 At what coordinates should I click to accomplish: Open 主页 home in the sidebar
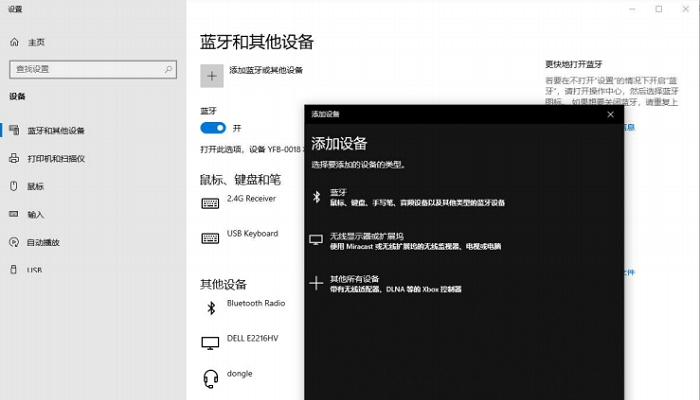(x=36, y=42)
